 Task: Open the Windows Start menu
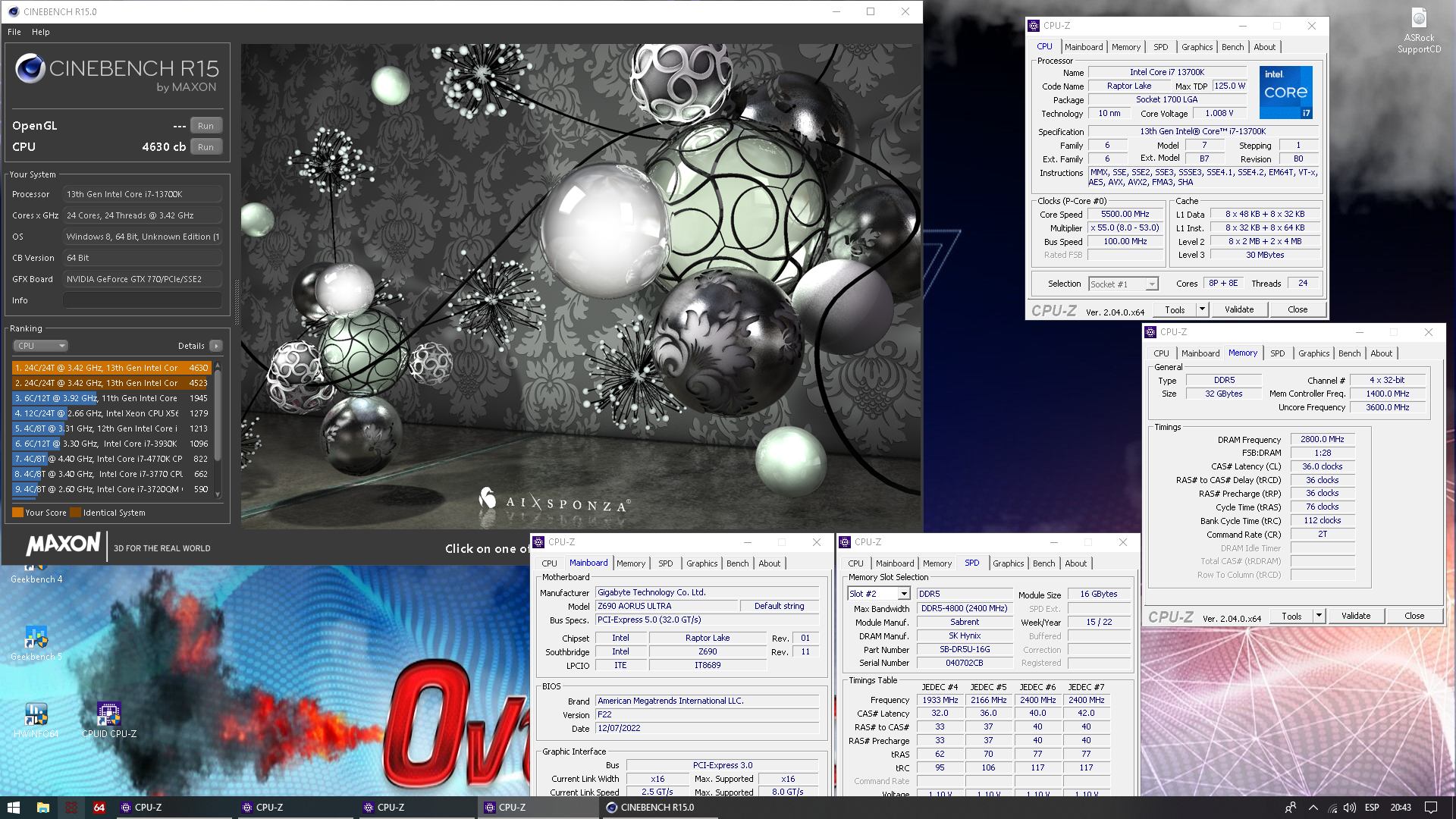coord(14,808)
